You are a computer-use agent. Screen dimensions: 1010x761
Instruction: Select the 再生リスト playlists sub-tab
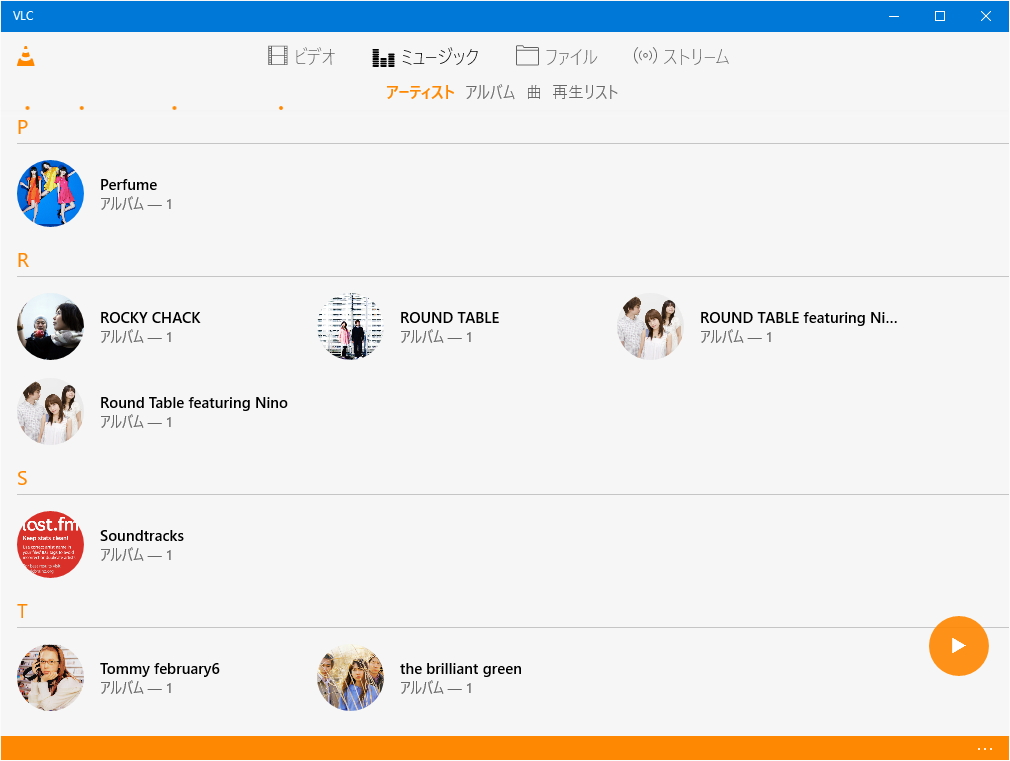(x=585, y=92)
